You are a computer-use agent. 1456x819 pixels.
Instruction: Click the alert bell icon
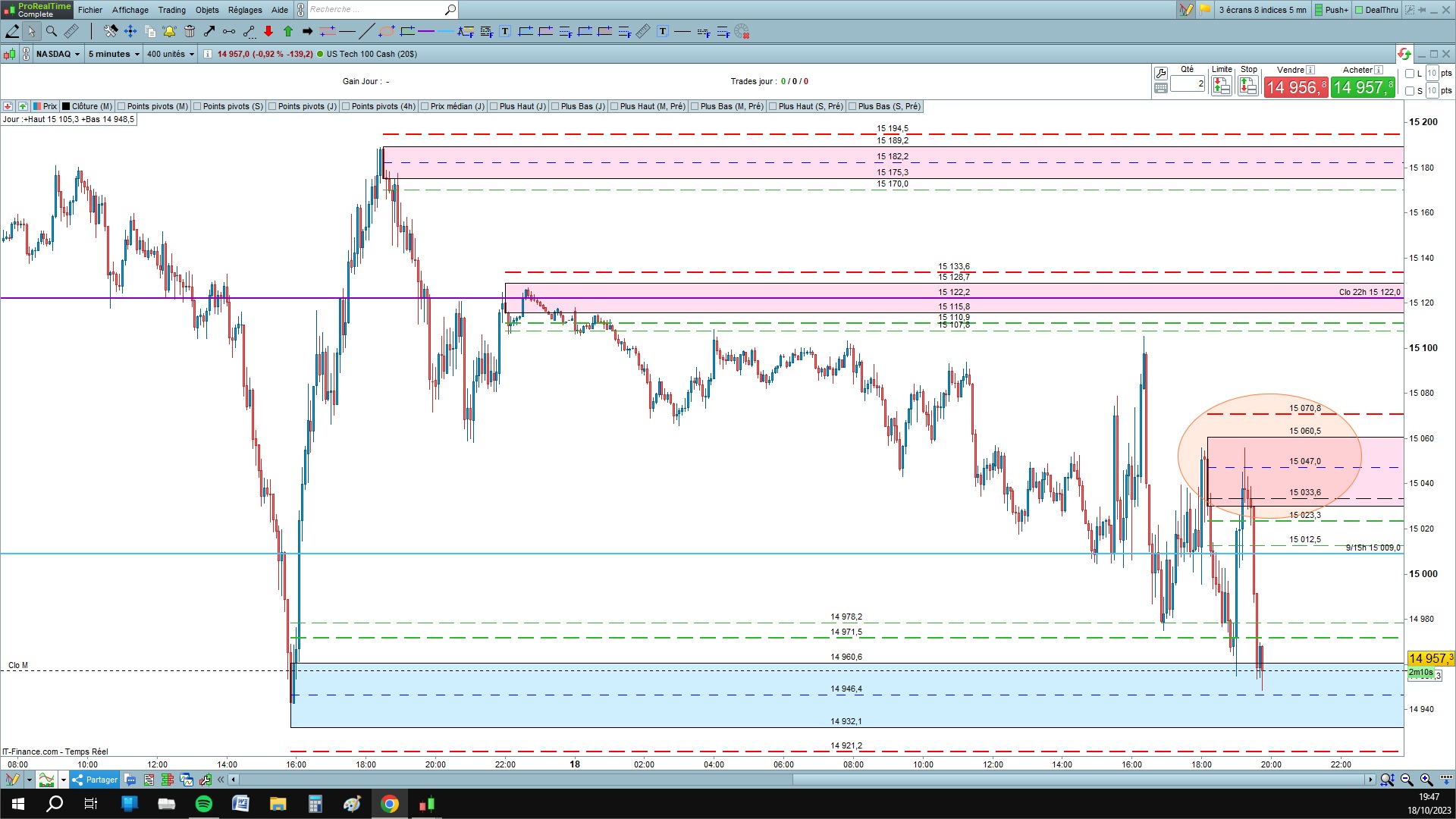(169, 31)
